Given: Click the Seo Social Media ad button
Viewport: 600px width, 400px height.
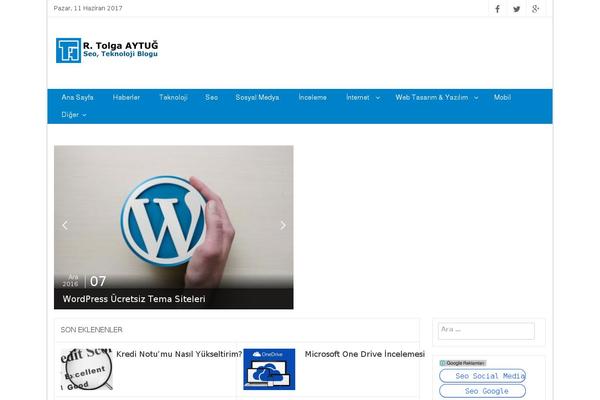Looking at the screenshot, I should click(x=483, y=376).
